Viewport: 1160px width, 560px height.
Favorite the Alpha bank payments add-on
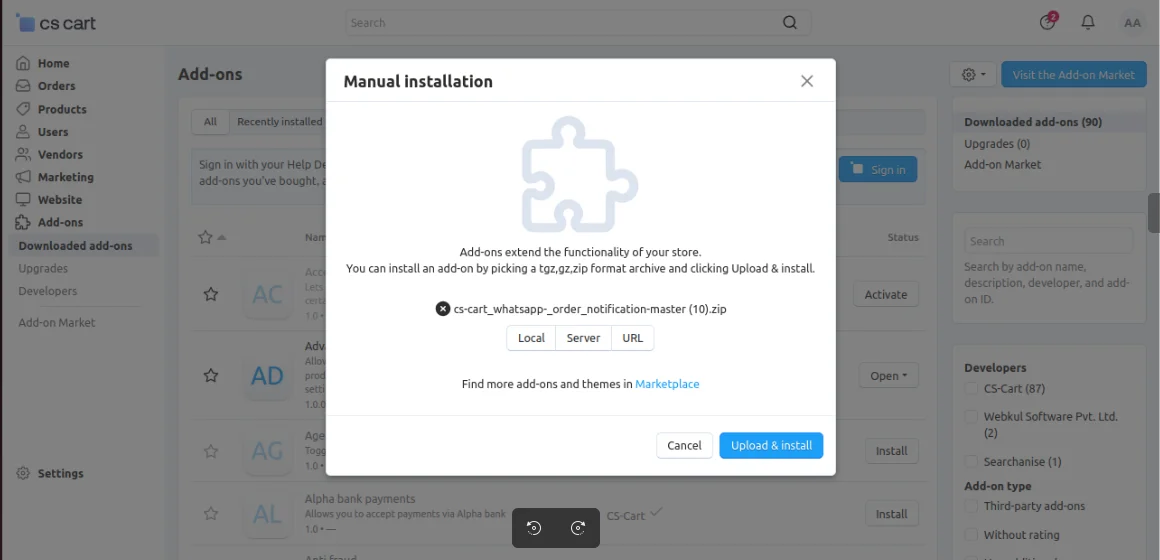pos(211,514)
